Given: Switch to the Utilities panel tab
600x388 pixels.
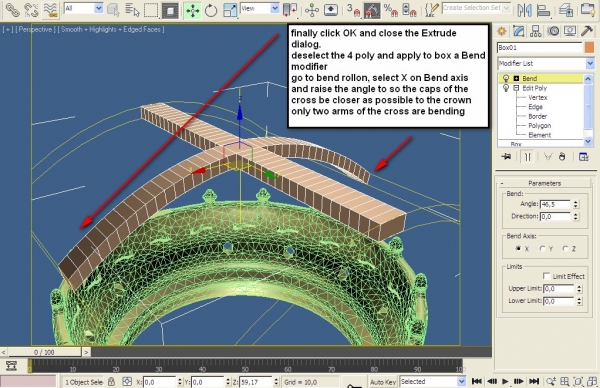Looking at the screenshot, I should (x=587, y=31).
